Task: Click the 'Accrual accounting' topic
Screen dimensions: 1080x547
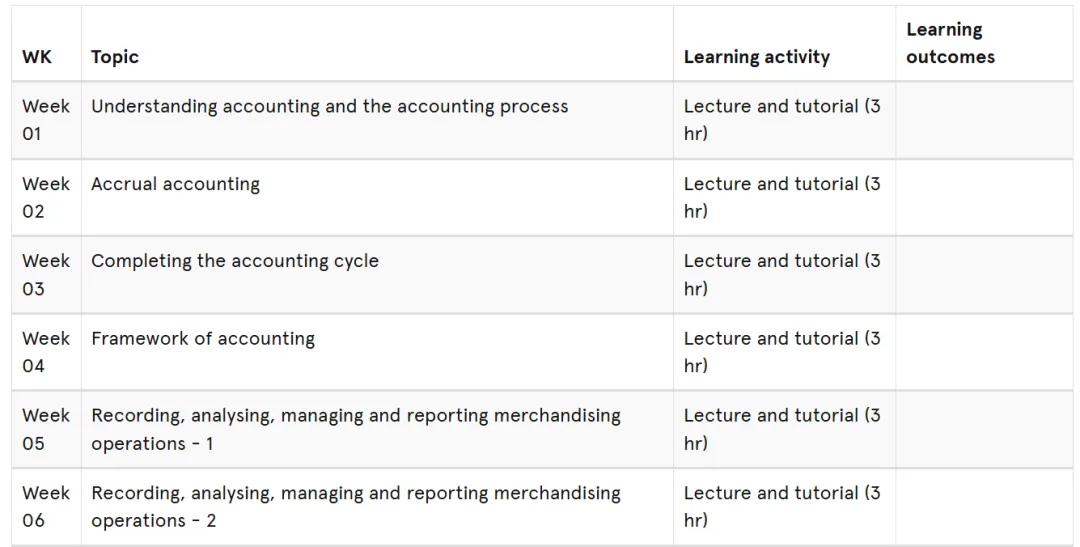Action: (176, 184)
